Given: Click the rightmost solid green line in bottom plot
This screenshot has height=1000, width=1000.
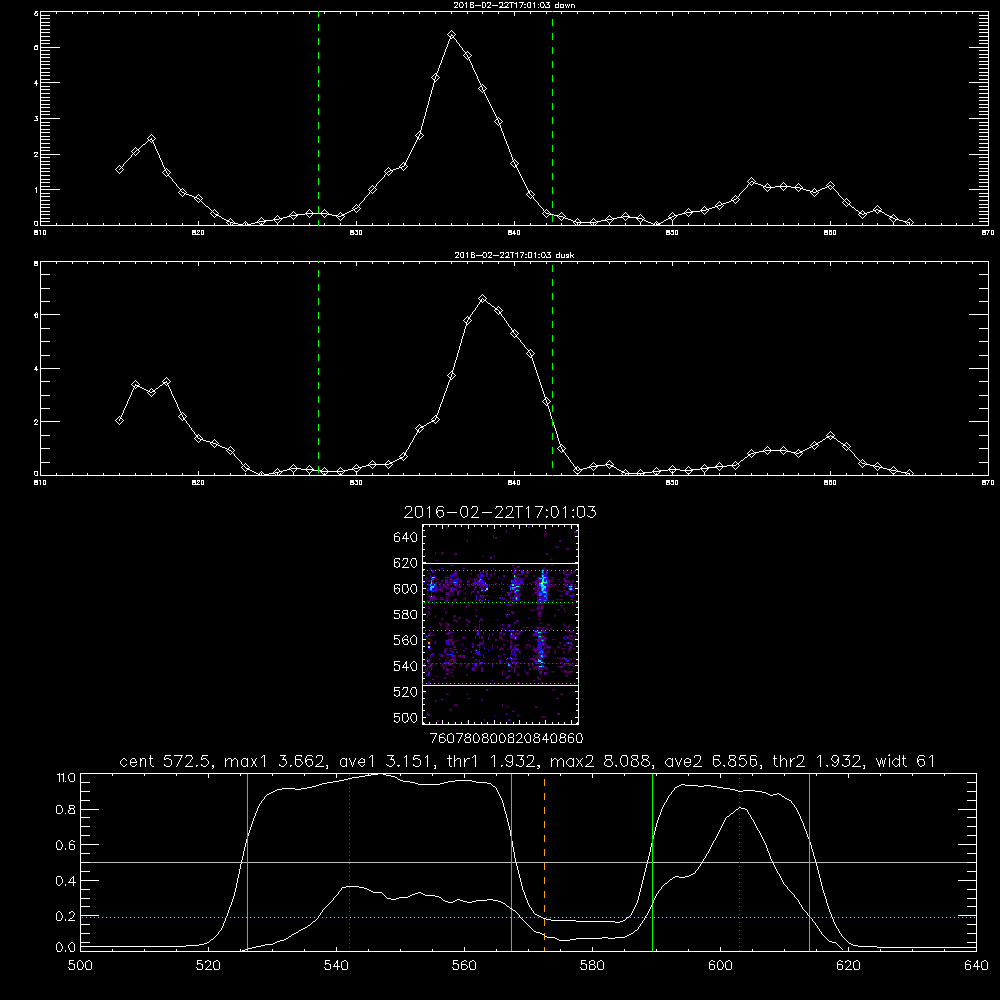Looking at the screenshot, I should pyautogui.click(x=809, y=862).
